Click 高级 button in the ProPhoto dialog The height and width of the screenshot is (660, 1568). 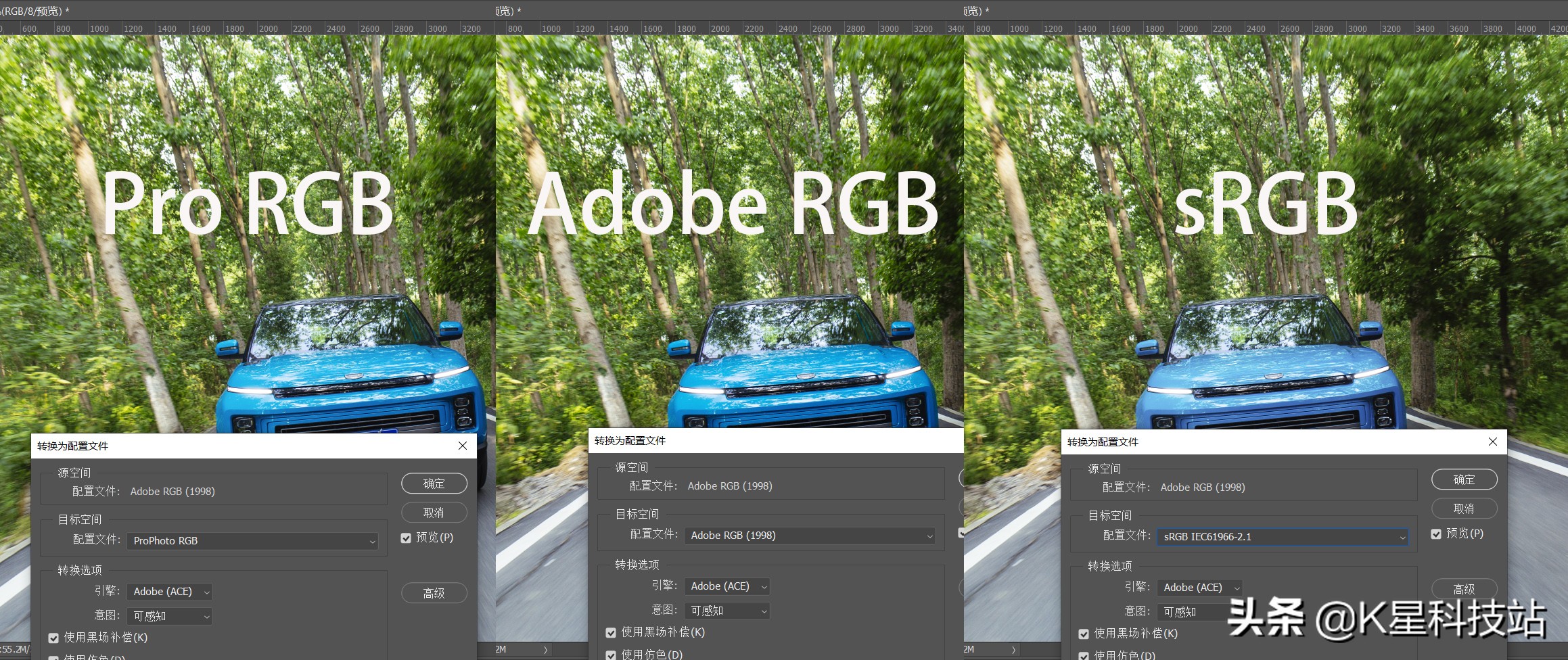click(434, 593)
